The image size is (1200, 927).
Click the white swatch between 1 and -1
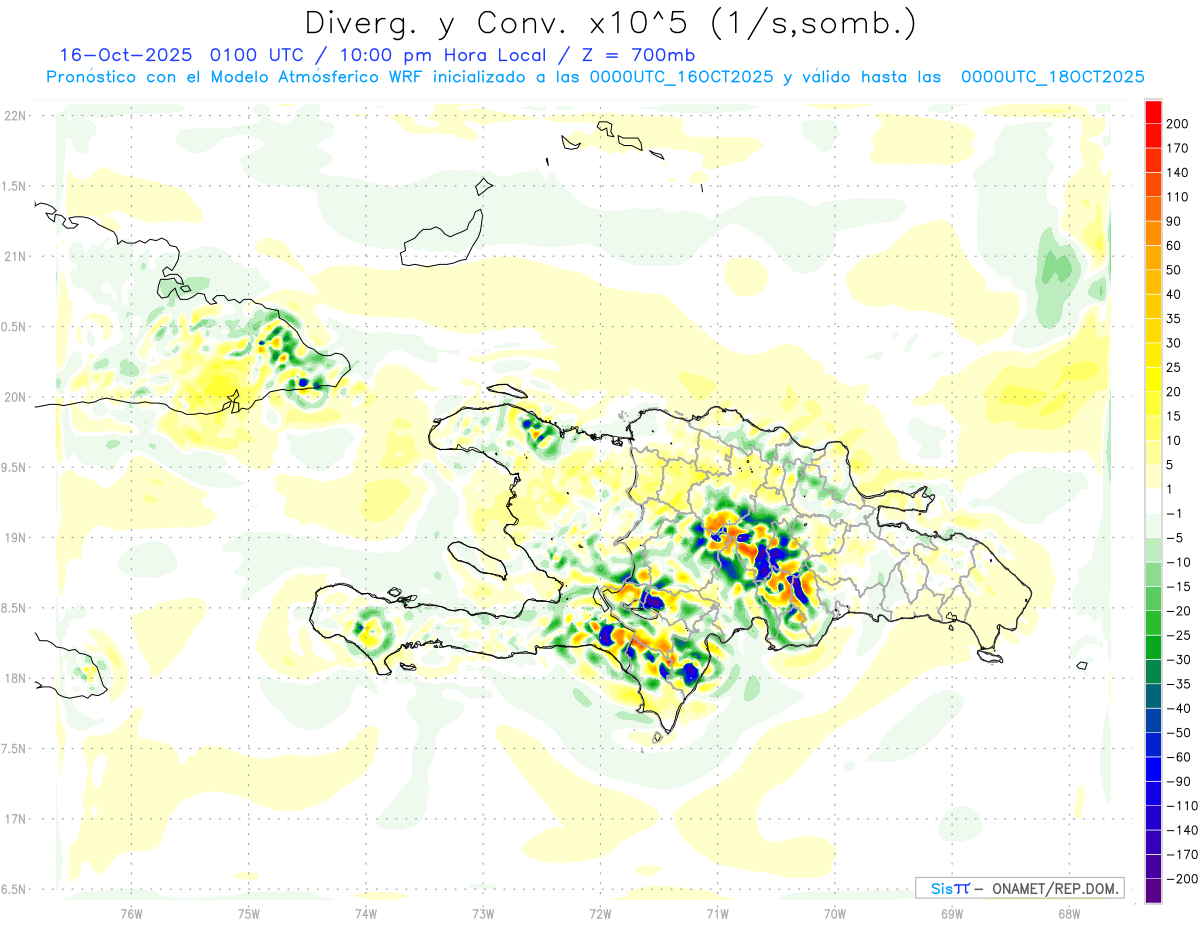pos(1153,501)
